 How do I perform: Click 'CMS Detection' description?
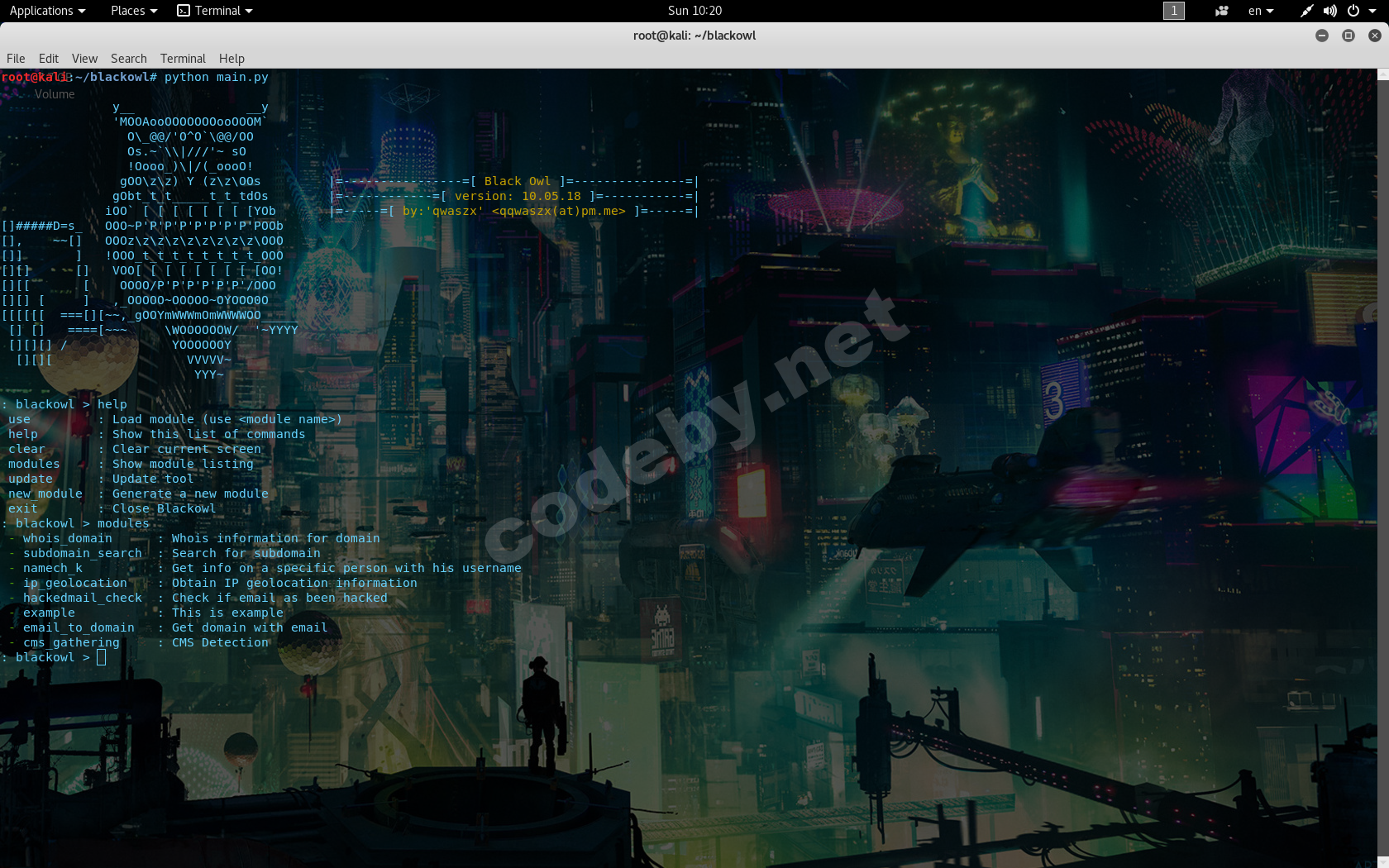point(220,642)
